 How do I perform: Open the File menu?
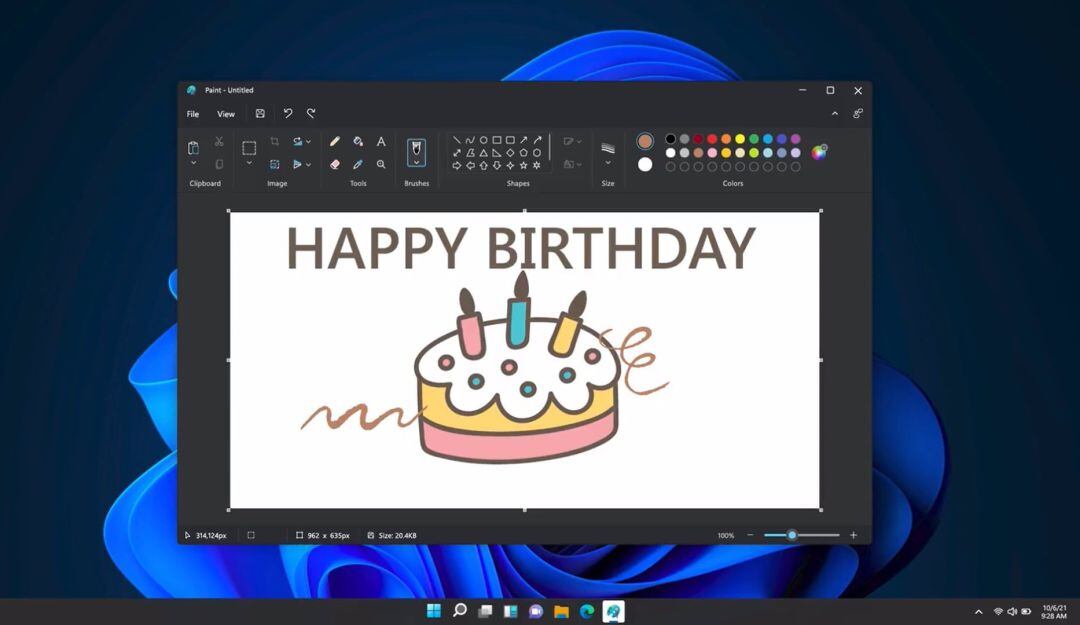tap(192, 113)
